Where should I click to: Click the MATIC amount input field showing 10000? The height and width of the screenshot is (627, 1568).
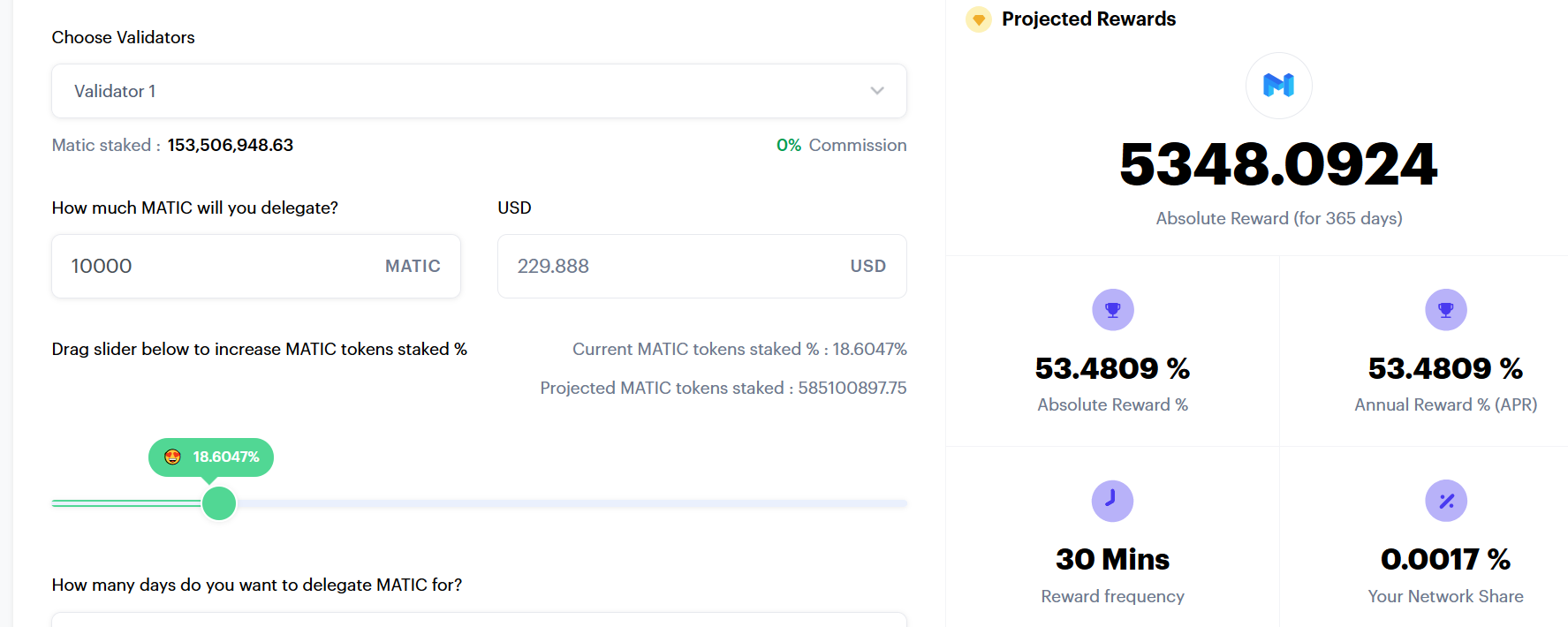(x=256, y=266)
